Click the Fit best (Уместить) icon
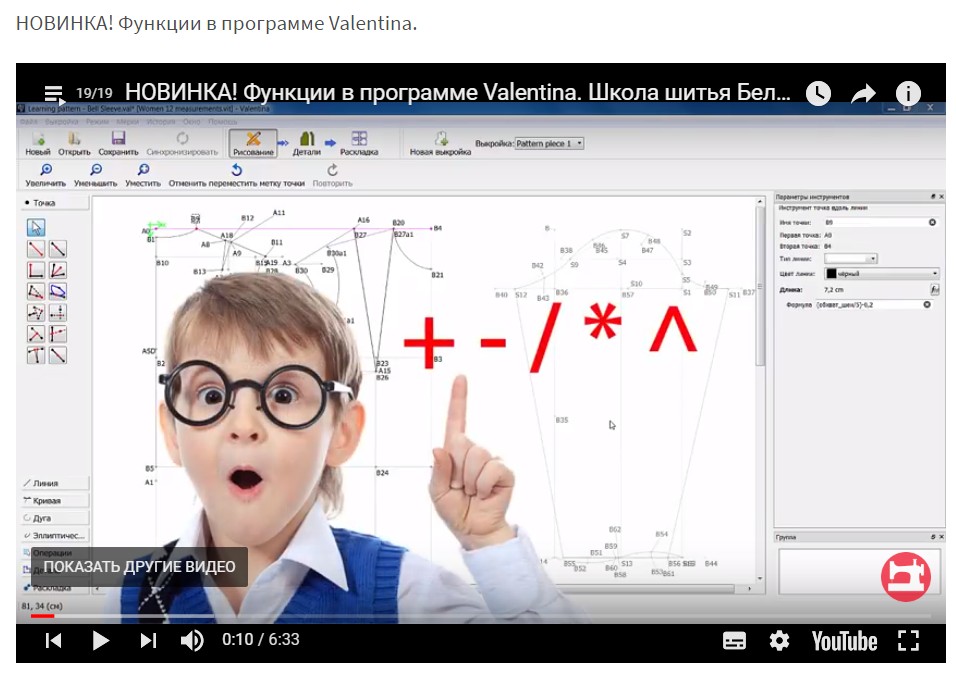This screenshot has height=678, width=956. (143, 170)
